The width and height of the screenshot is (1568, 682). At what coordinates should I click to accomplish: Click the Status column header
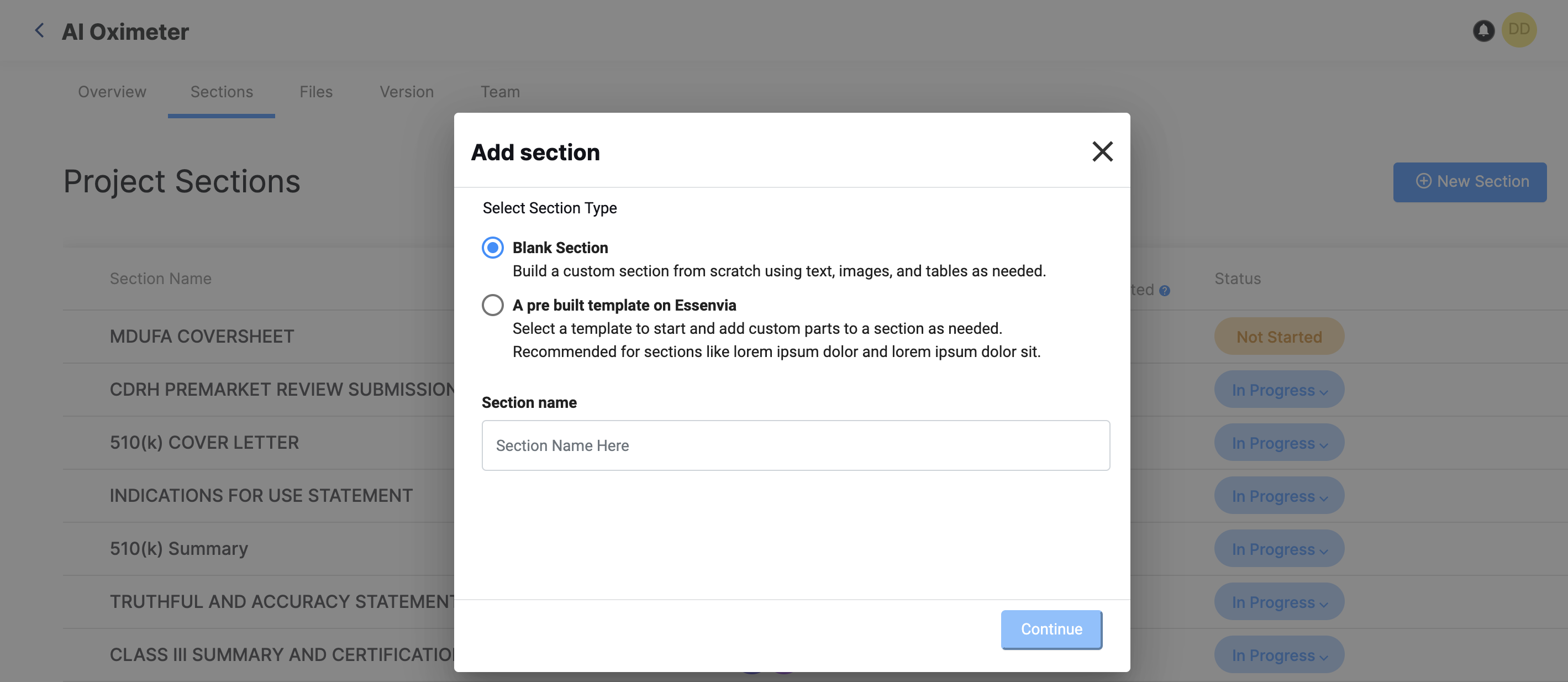1238,279
